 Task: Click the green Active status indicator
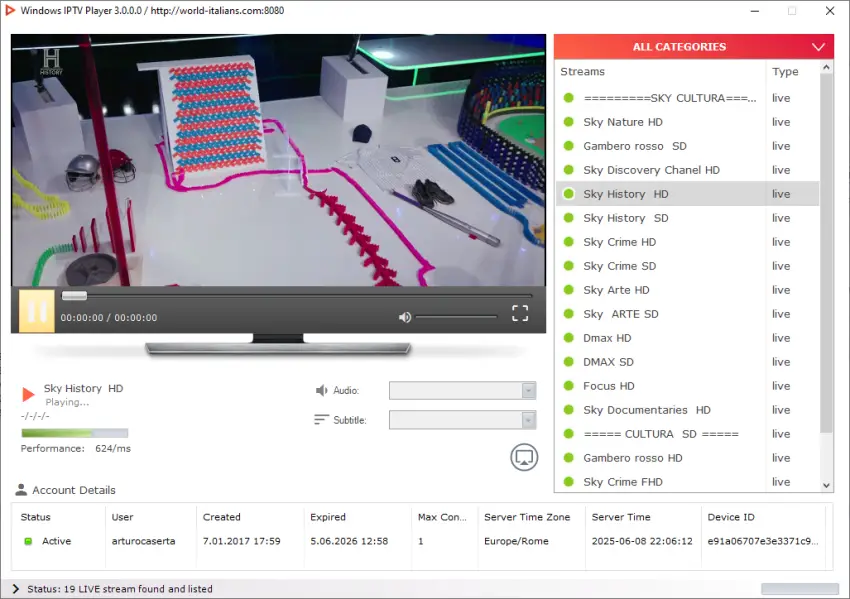(28, 541)
